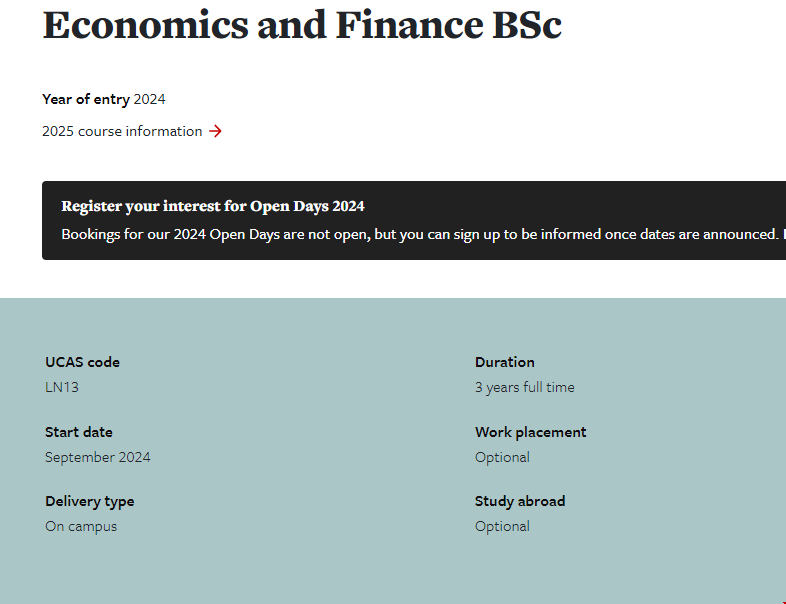This screenshot has width=786, height=604.
Task: Select Optional under Study abroad
Action: pos(502,526)
